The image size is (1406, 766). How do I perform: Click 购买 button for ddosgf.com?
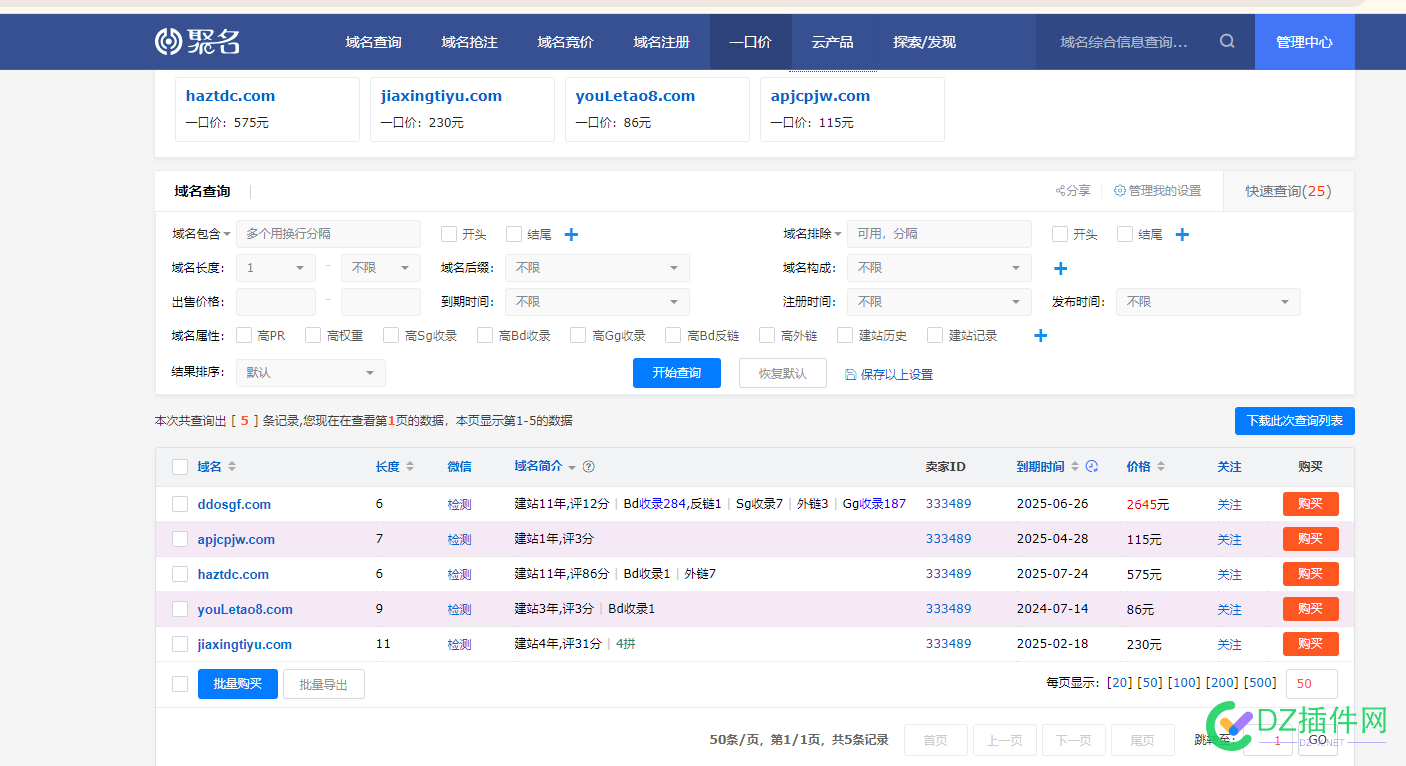click(x=1310, y=504)
